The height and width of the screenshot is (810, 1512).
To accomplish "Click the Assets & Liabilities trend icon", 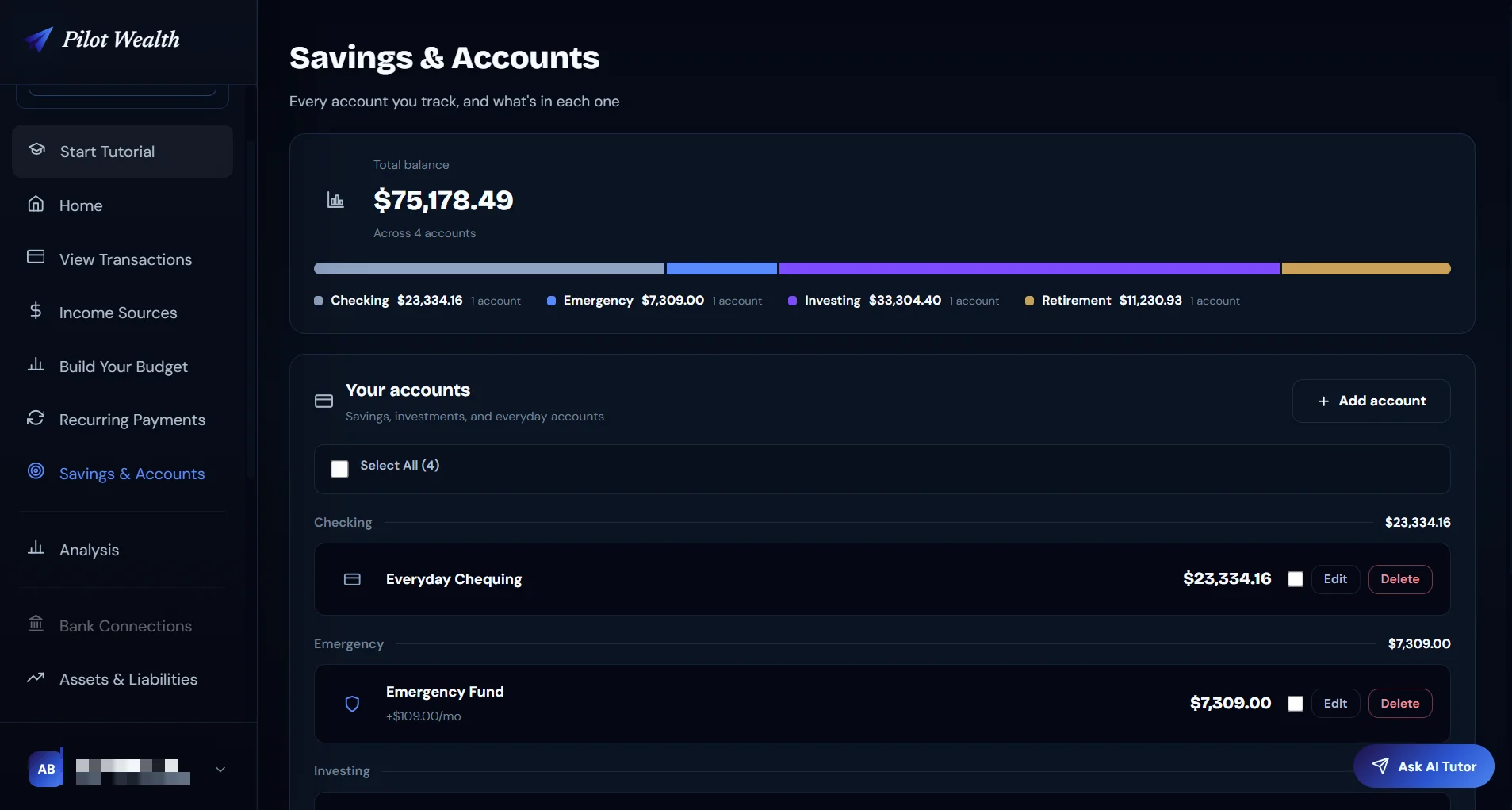I will 36,678.
